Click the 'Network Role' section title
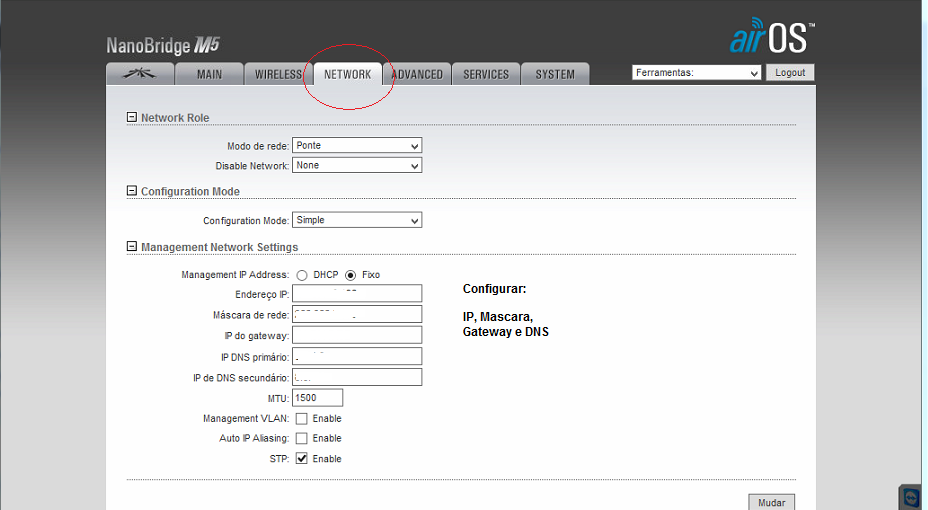Screen dimensions: 928x510 point(175,118)
